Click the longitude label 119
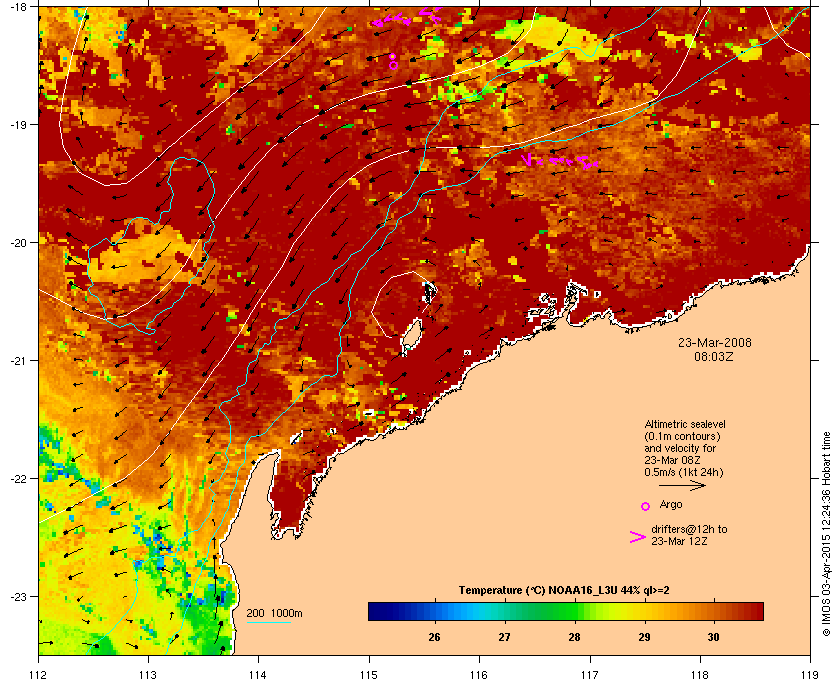 click(x=810, y=674)
